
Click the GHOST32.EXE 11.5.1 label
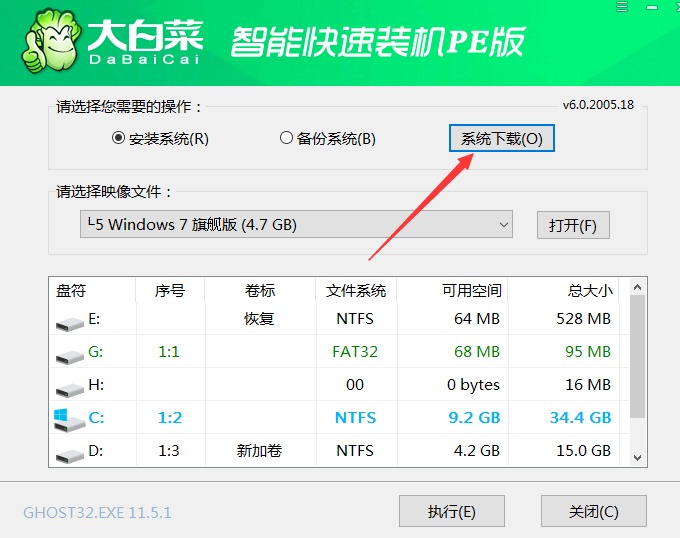[x=98, y=513]
